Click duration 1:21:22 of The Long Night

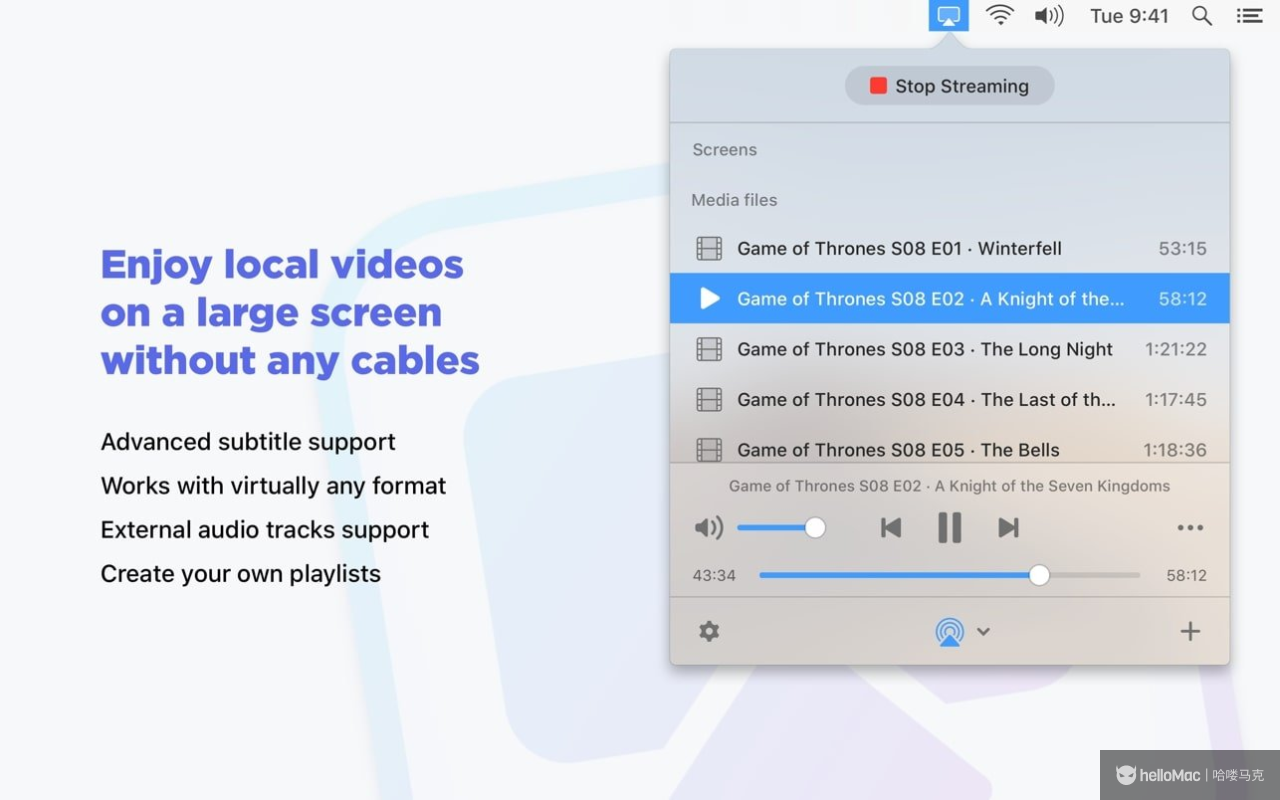coord(1175,349)
